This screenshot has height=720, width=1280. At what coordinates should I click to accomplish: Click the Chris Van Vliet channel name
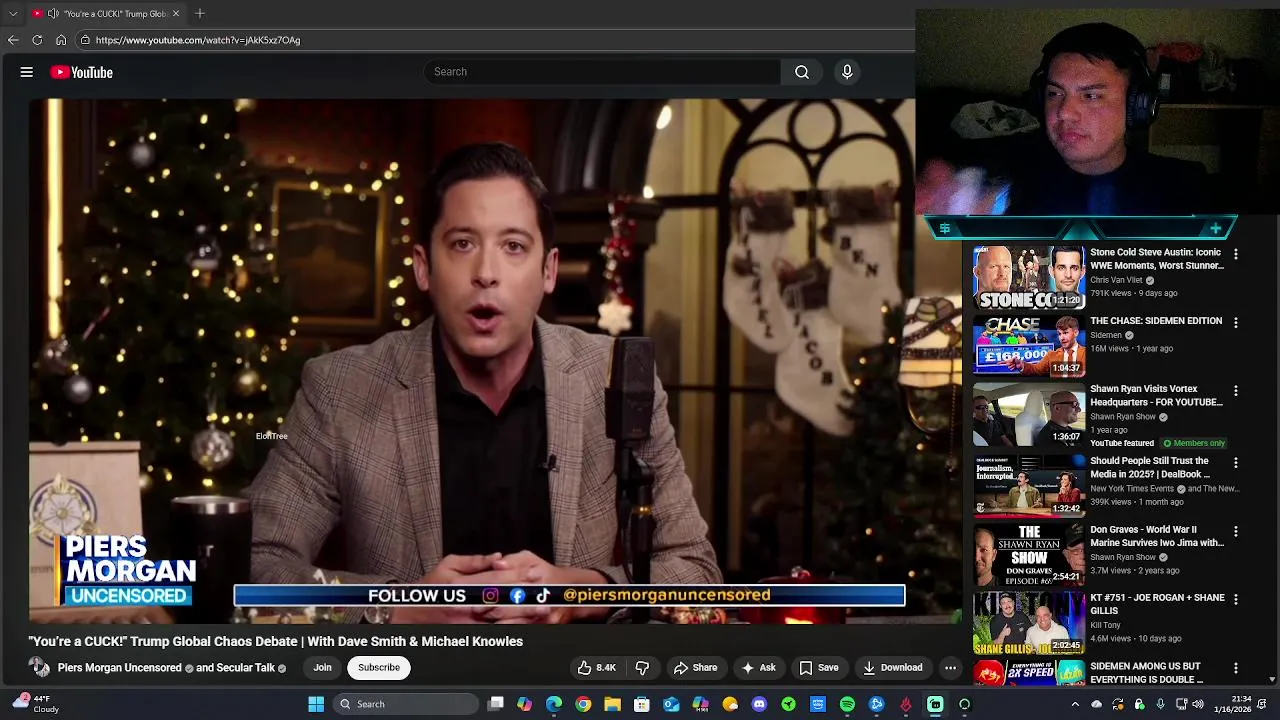[1116, 280]
